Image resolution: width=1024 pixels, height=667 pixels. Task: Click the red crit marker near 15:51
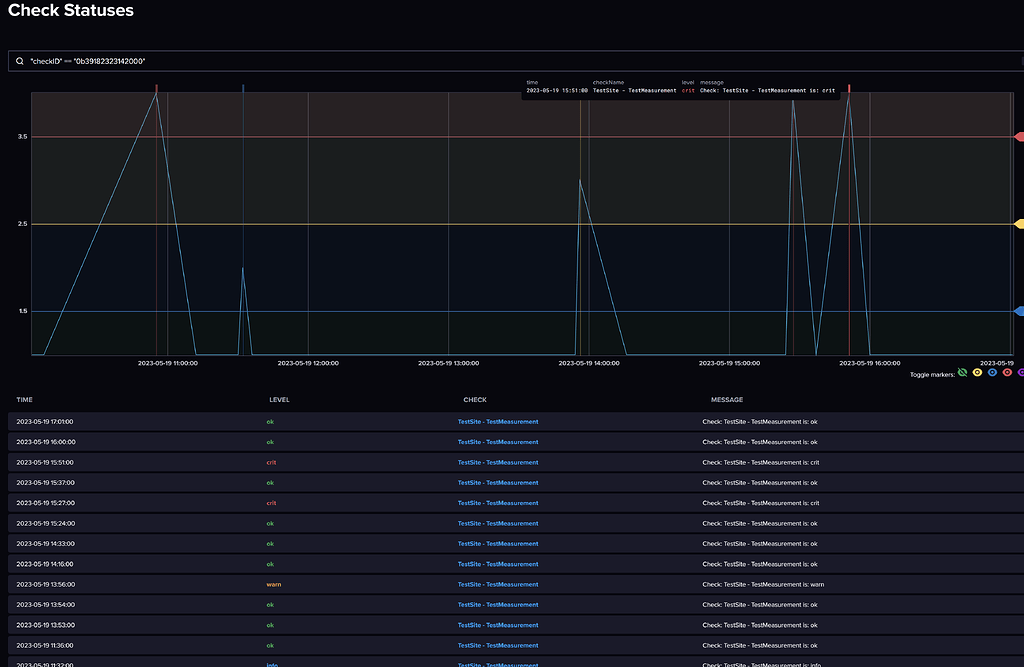(849, 89)
